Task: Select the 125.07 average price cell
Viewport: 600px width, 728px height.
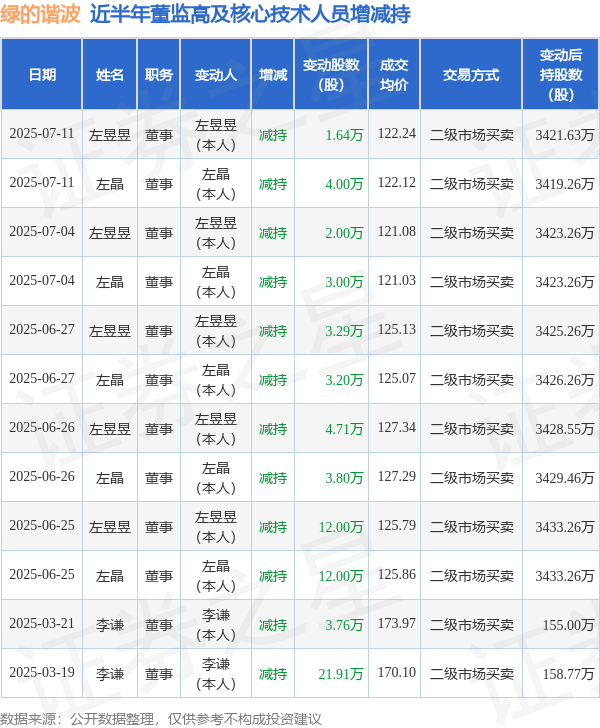Action: 397,378
